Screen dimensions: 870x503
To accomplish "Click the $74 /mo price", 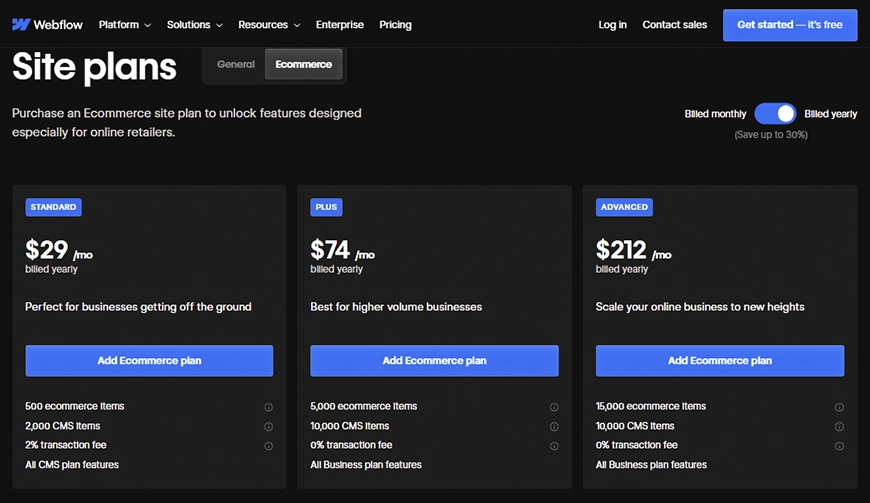I will [x=342, y=250].
